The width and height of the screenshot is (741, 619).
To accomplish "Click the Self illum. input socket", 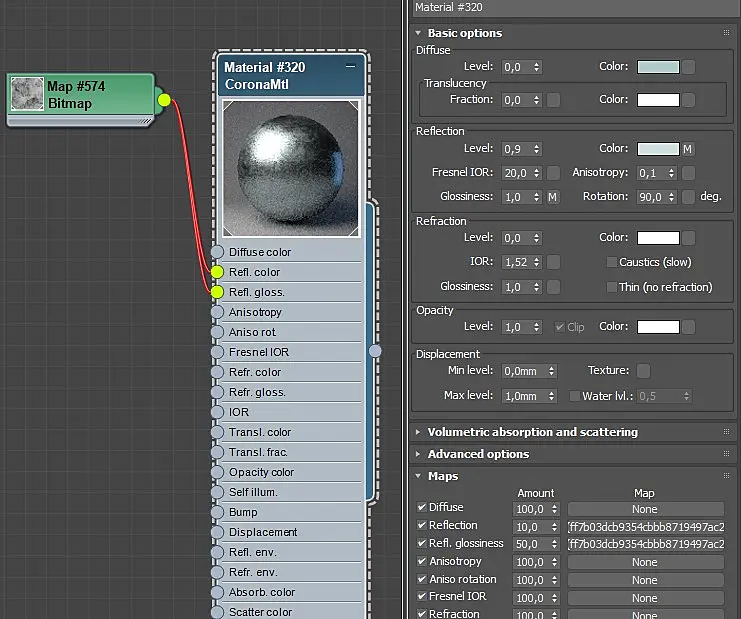I will [x=217, y=492].
